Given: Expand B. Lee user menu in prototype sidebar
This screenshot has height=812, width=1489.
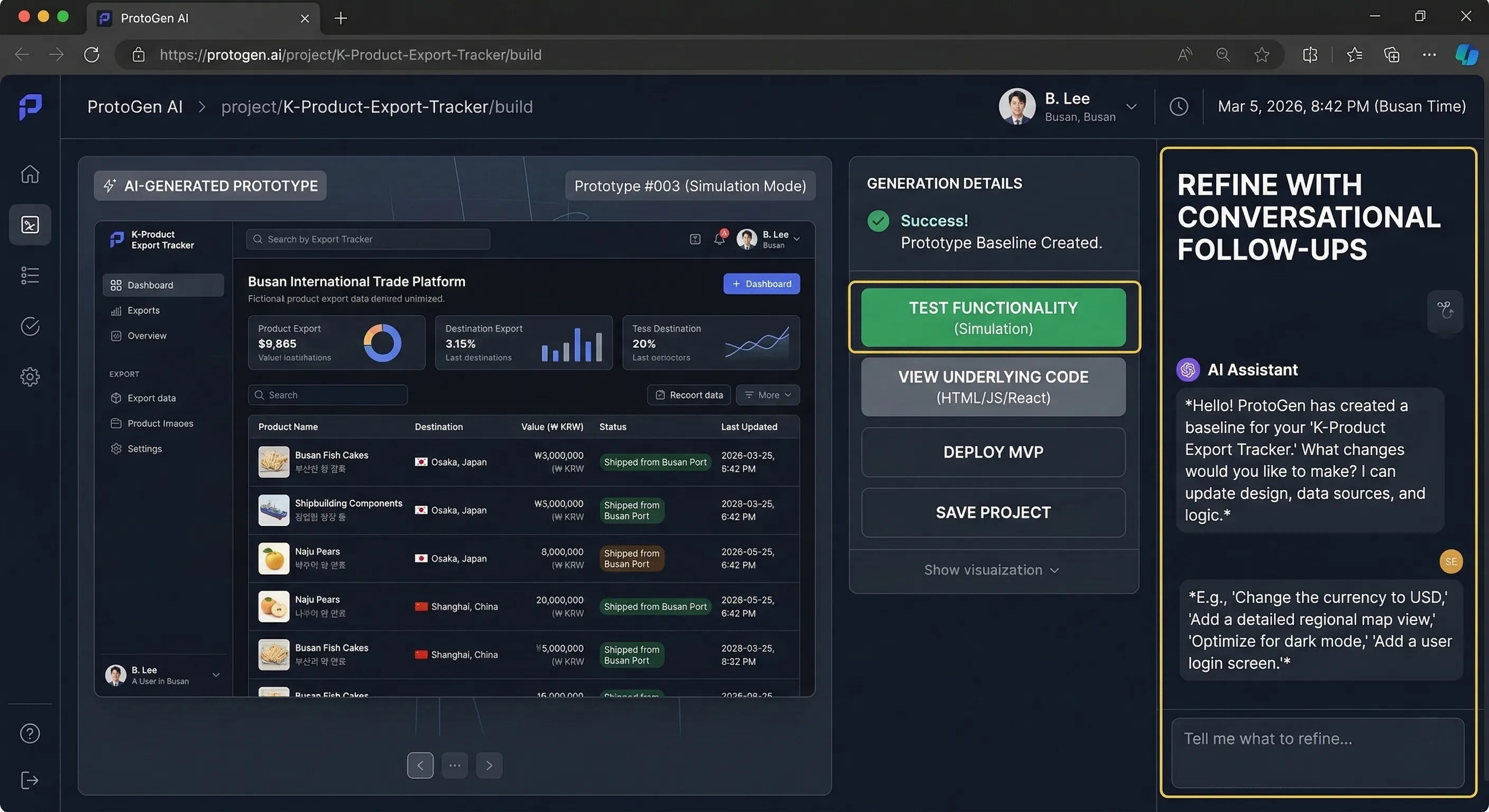Looking at the screenshot, I should tap(216, 675).
